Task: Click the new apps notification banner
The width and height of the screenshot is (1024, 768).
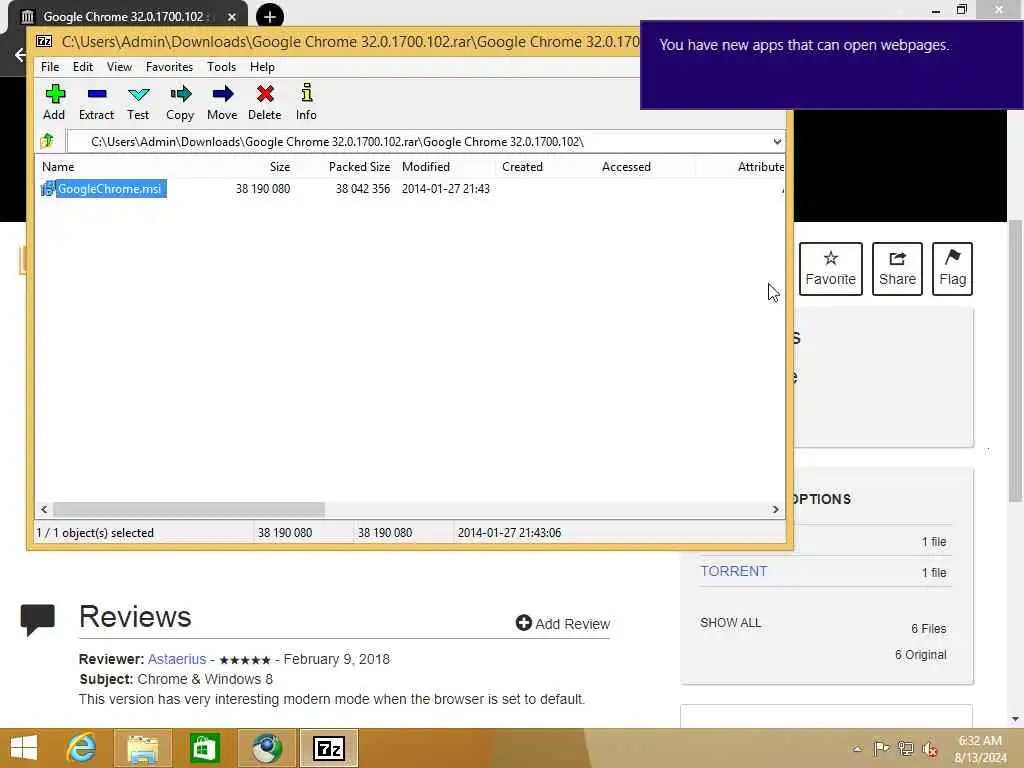Action: pyautogui.click(x=831, y=65)
